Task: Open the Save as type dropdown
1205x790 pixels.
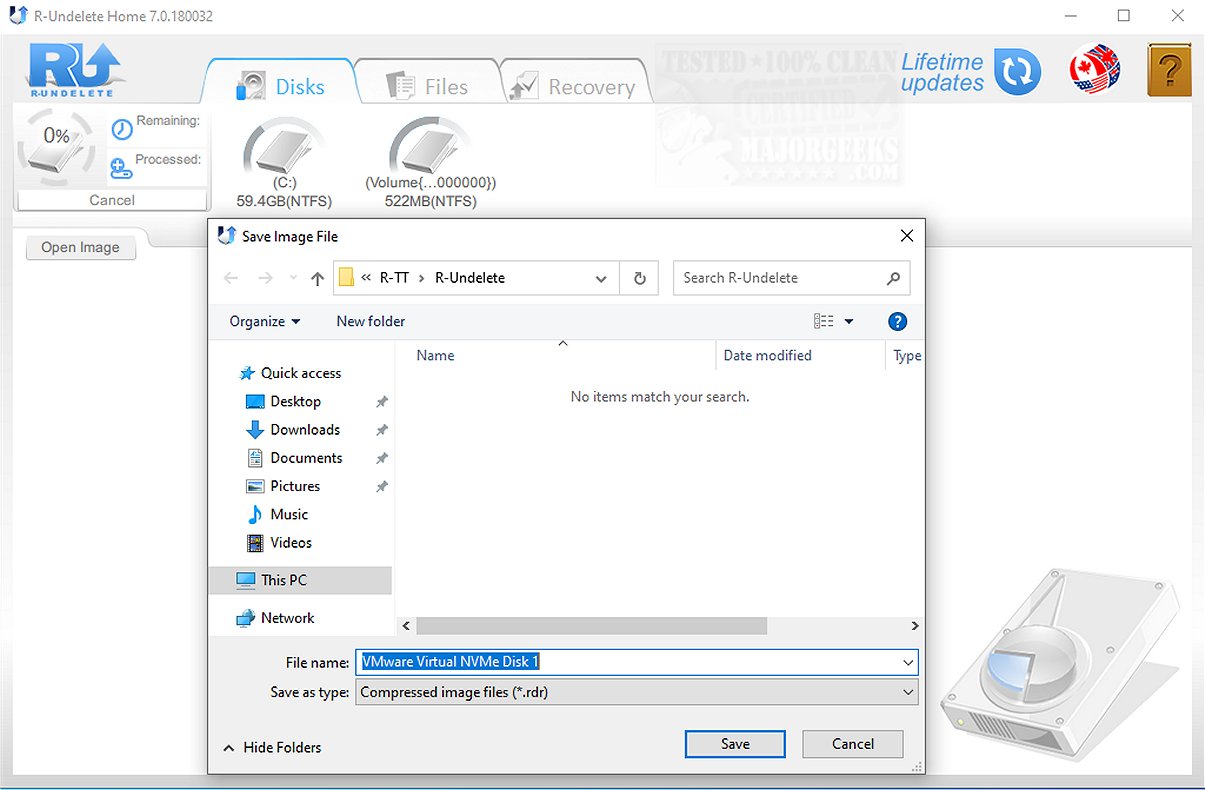Action: [906, 692]
